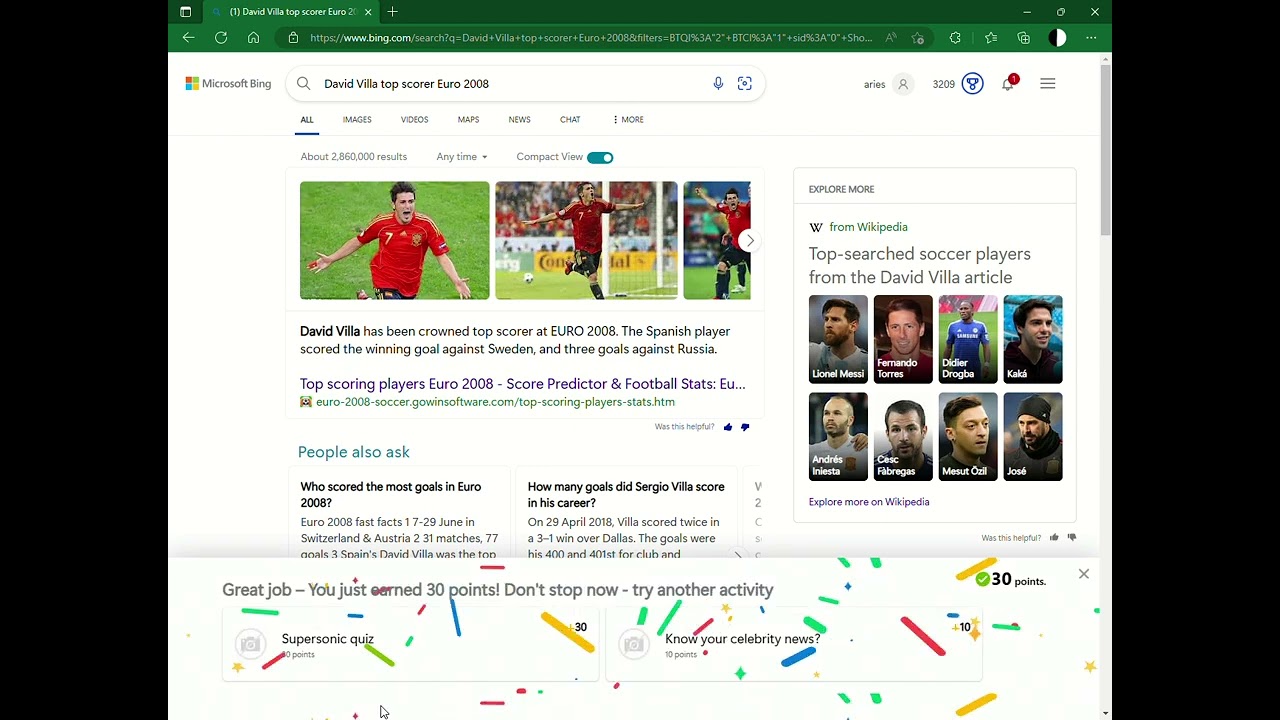
Task: Thumbs up the Explore More panel
Action: (x=1054, y=538)
